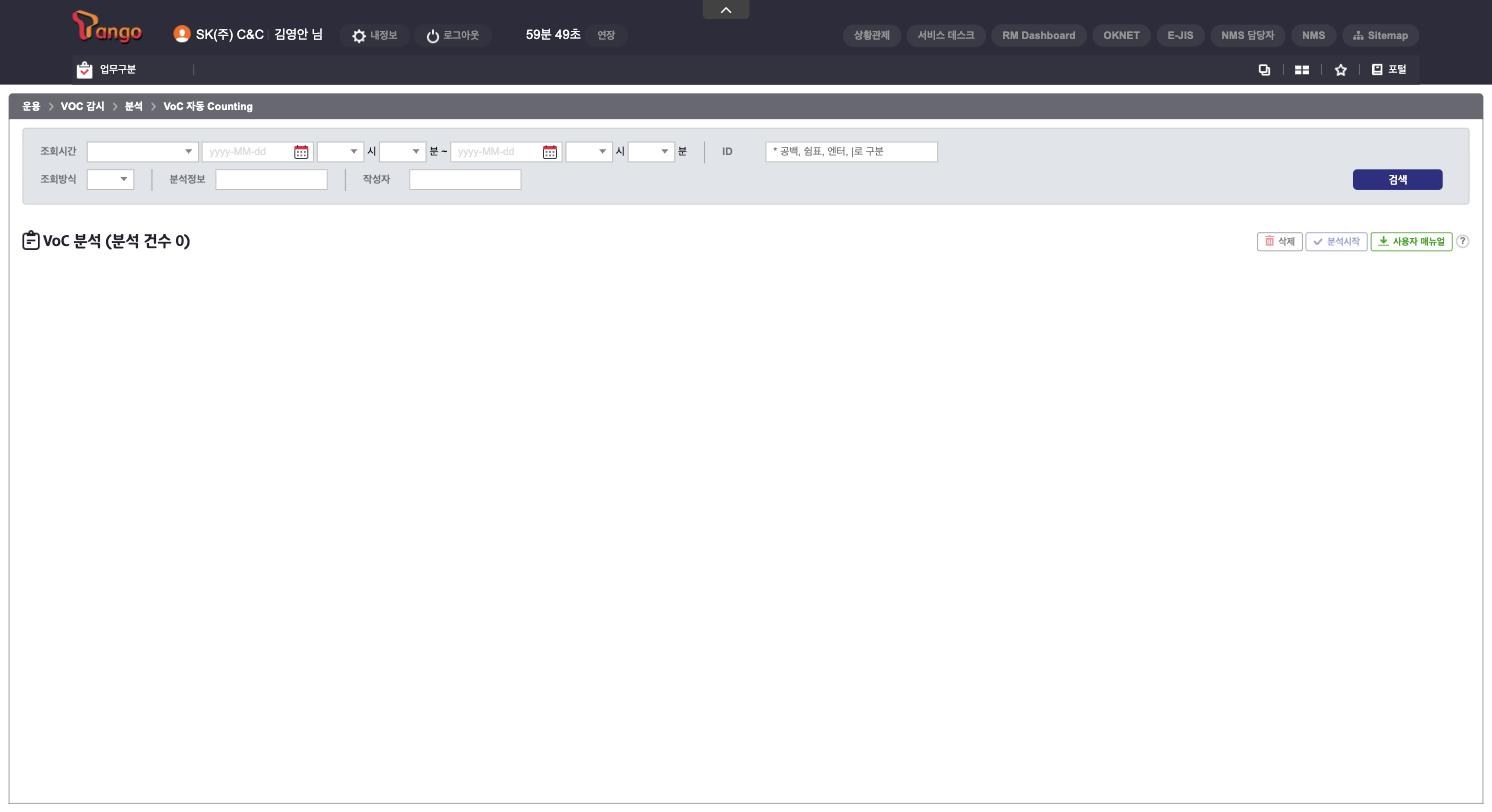Open the end minute dropdown

(651, 152)
